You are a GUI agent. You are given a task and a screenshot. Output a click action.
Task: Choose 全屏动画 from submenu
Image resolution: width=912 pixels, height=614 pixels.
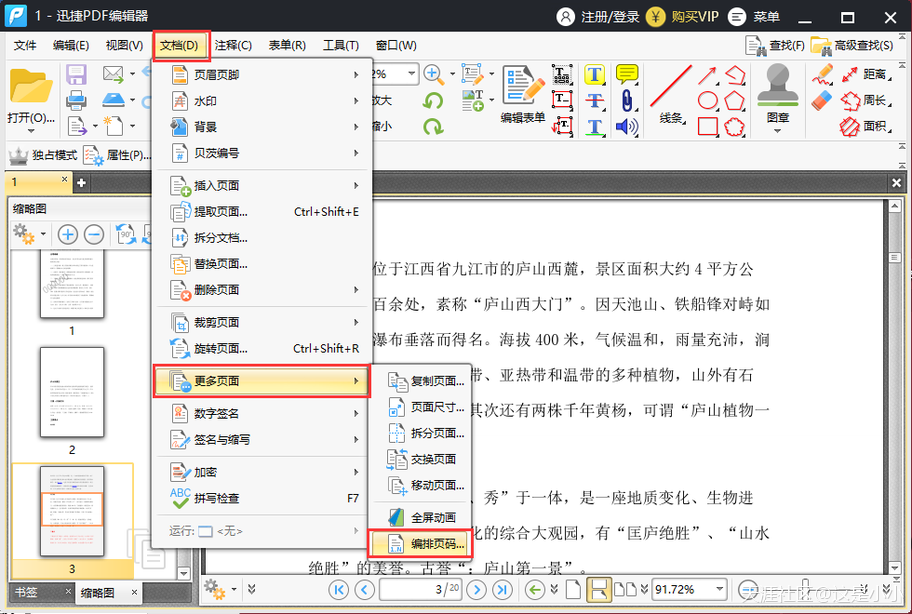[x=420, y=517]
